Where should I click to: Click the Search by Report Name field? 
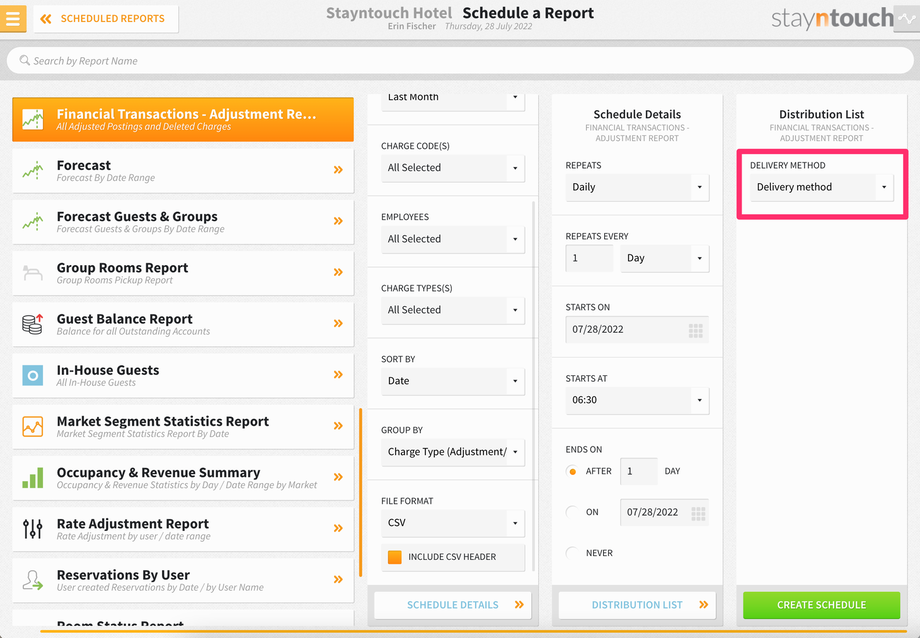pos(460,60)
